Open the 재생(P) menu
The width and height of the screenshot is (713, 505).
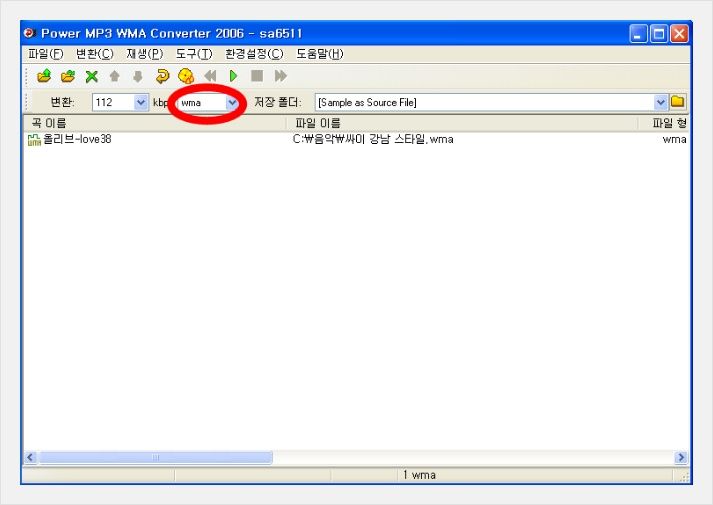pyautogui.click(x=145, y=54)
